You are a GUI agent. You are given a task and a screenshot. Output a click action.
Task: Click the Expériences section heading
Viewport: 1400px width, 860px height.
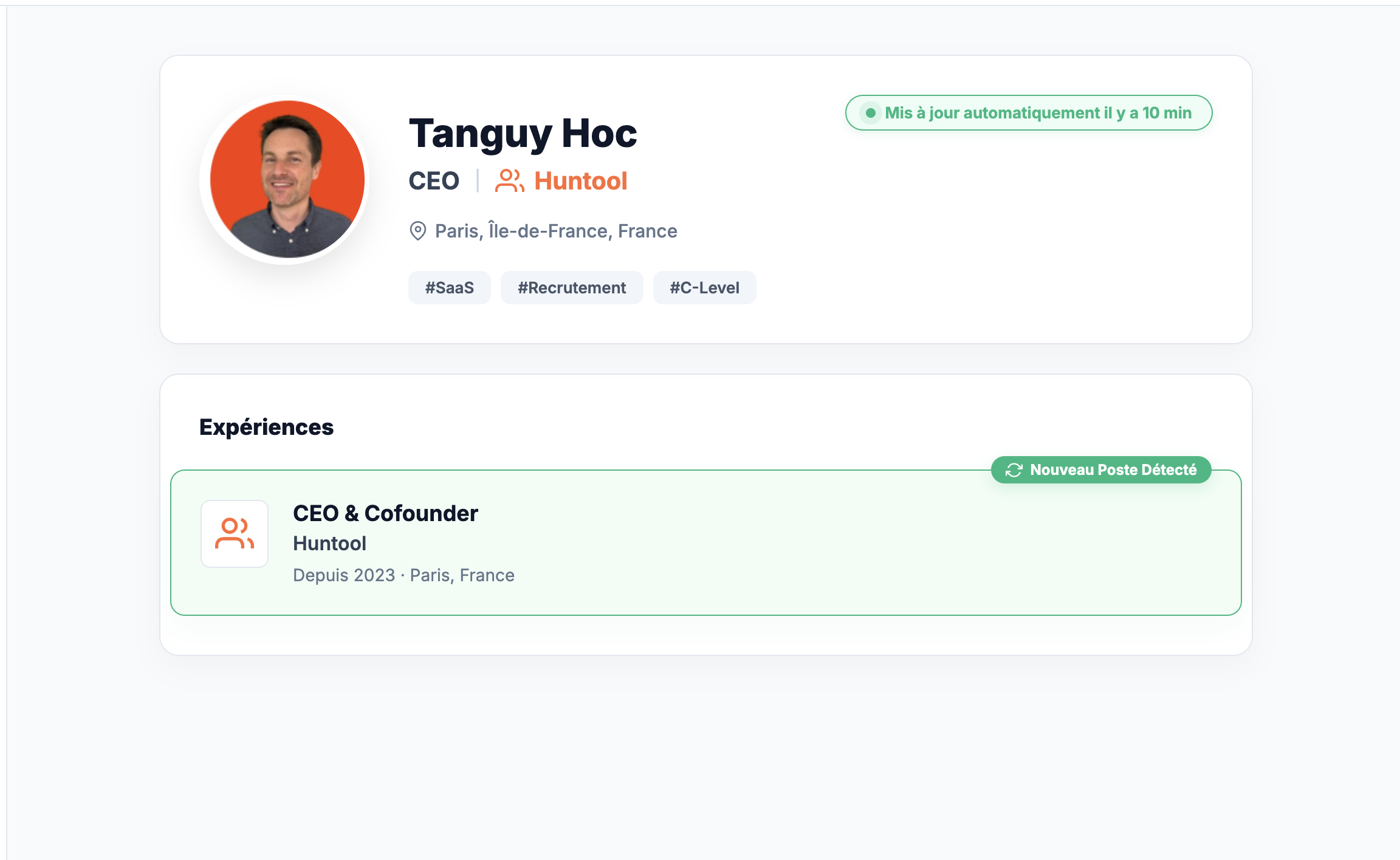266,427
